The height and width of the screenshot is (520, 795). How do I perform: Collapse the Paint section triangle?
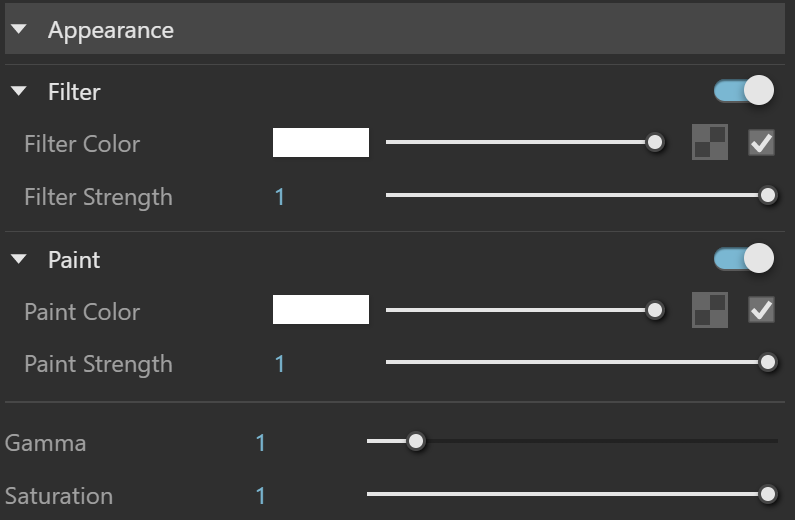pyautogui.click(x=19, y=259)
